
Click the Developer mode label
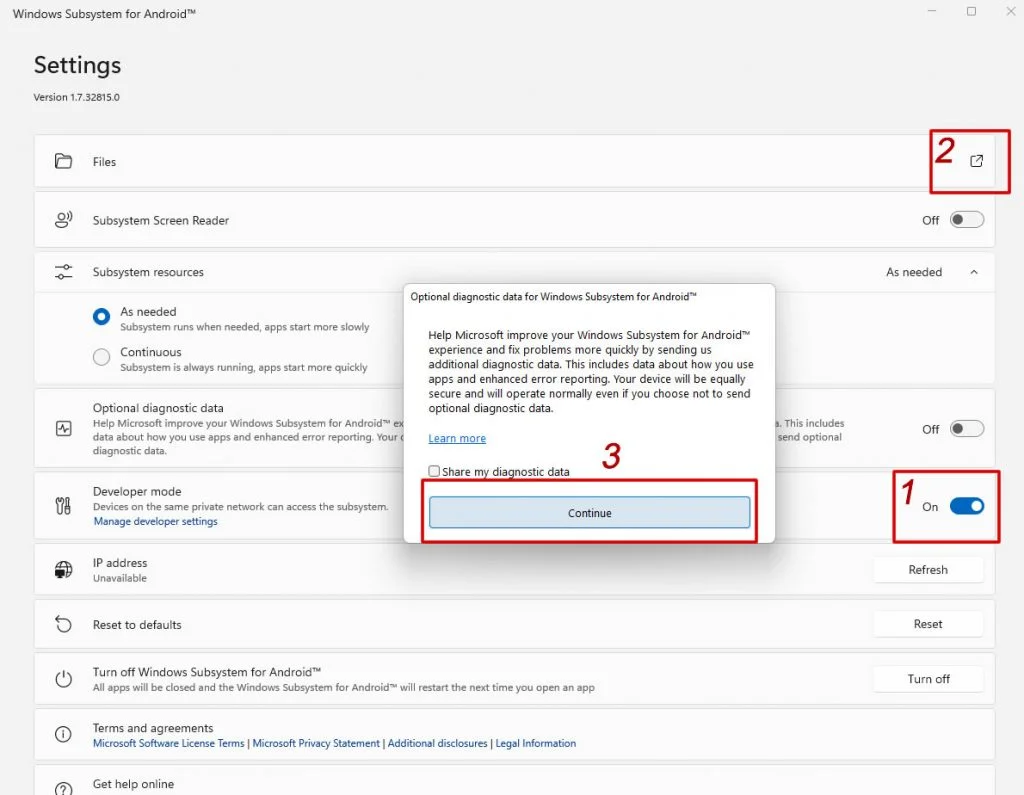[x=137, y=491]
